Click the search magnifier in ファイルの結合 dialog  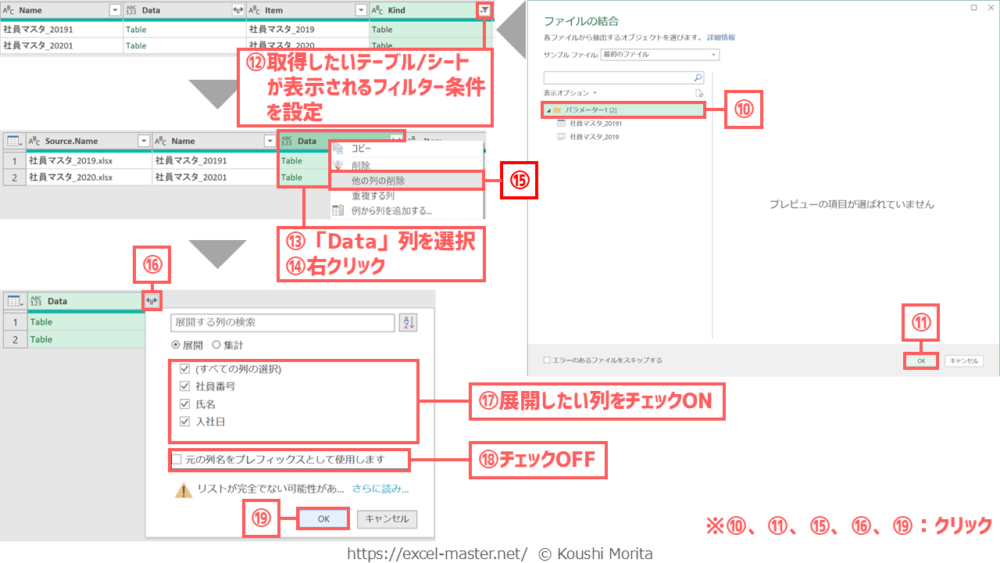(698, 77)
